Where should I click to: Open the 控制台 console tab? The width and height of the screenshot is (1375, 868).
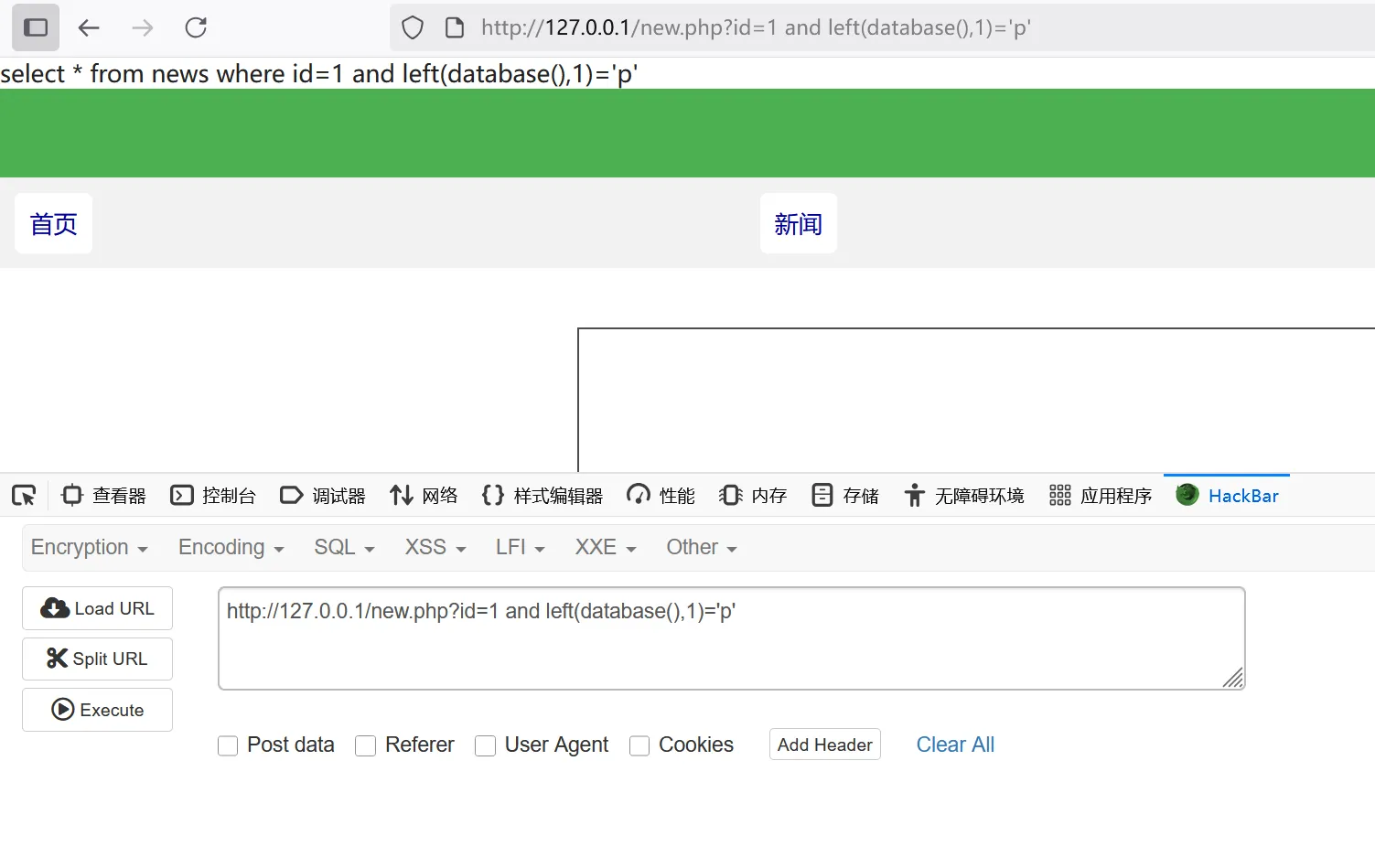(x=213, y=496)
